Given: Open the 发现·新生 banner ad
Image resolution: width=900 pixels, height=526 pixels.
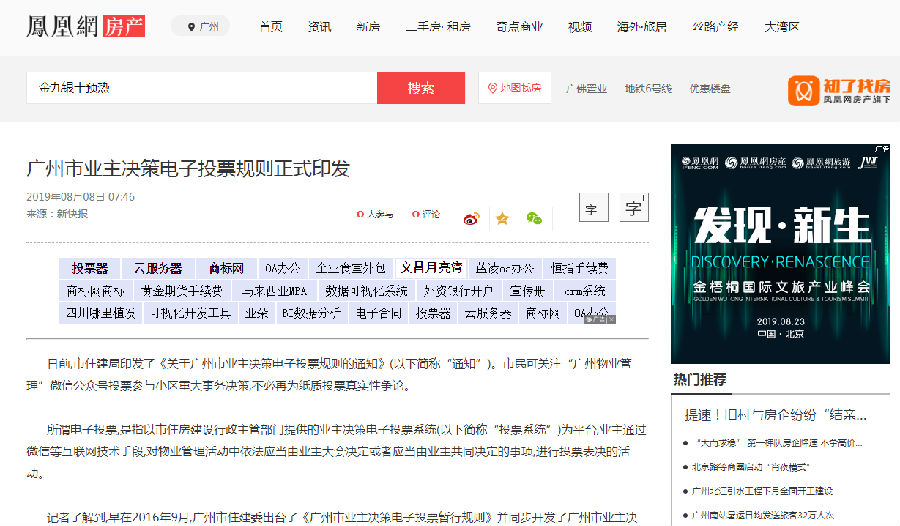Looking at the screenshot, I should [779, 253].
